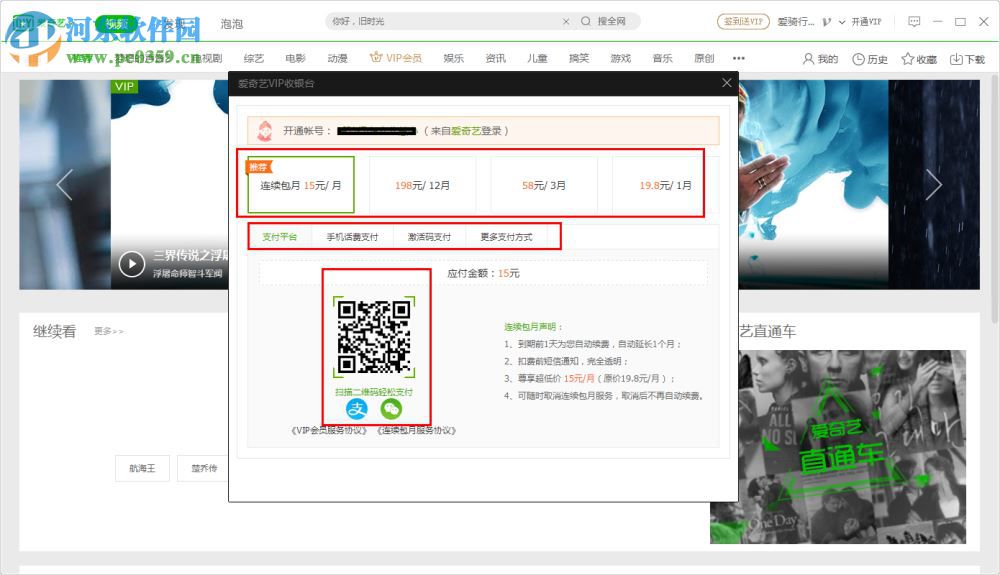Click 航海王 tag button
The height and width of the screenshot is (575, 1000).
pyautogui.click(x=142, y=468)
